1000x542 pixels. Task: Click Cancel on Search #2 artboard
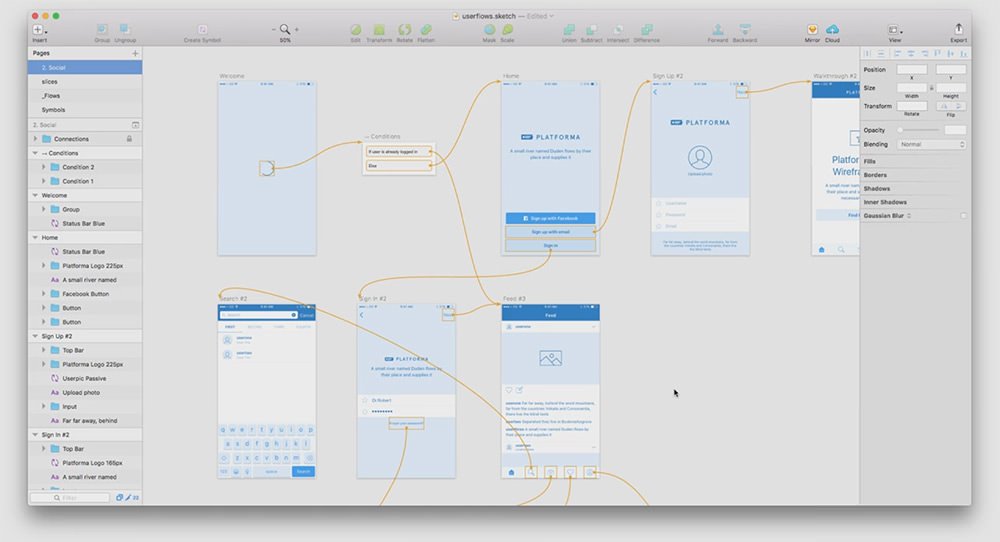coord(307,315)
